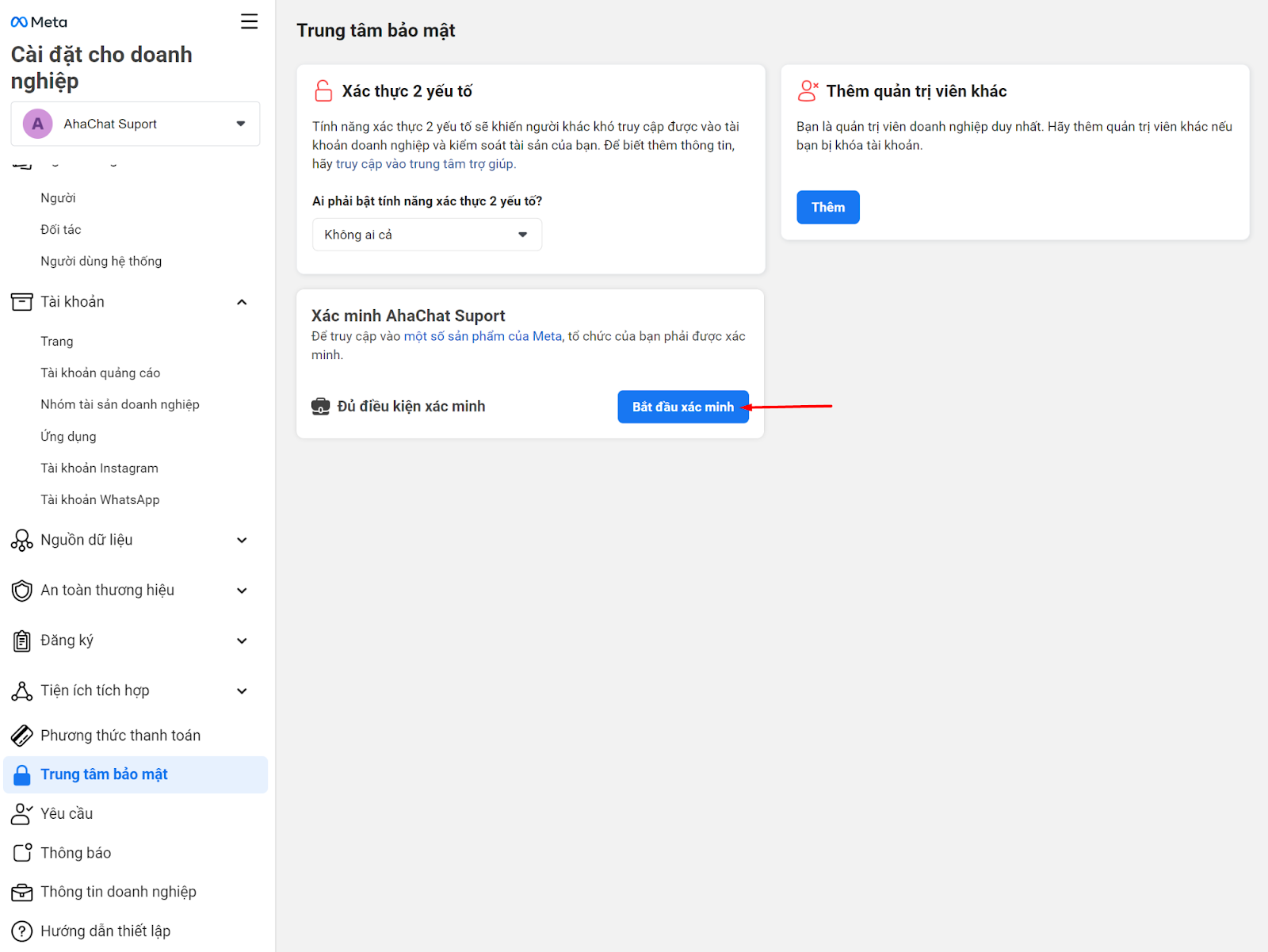Click the unlocked padlock icon by Xác thực 2 yếu tố
This screenshot has width=1268, height=952.
pos(323,90)
